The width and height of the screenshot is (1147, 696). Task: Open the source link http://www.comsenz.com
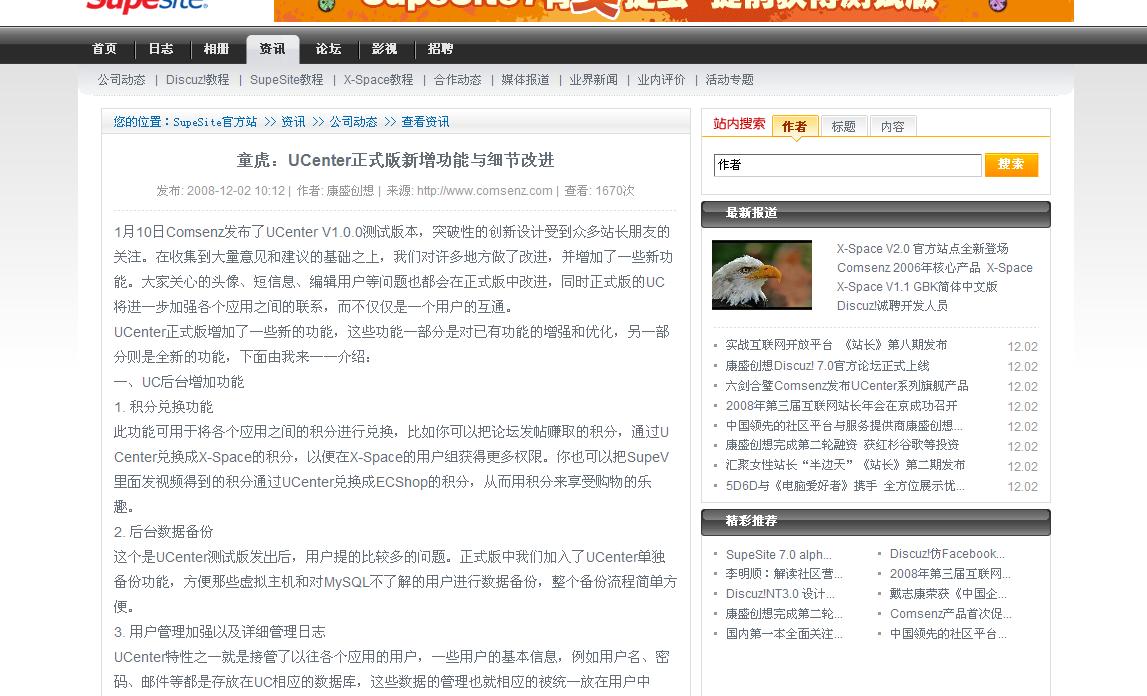click(484, 191)
